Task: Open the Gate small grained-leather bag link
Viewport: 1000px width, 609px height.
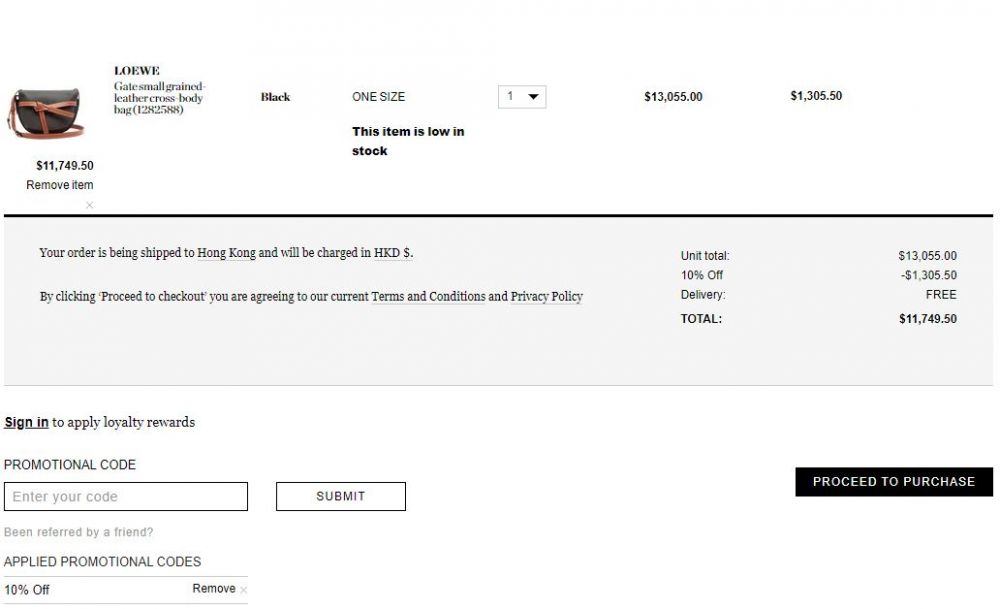Action: 159,98
